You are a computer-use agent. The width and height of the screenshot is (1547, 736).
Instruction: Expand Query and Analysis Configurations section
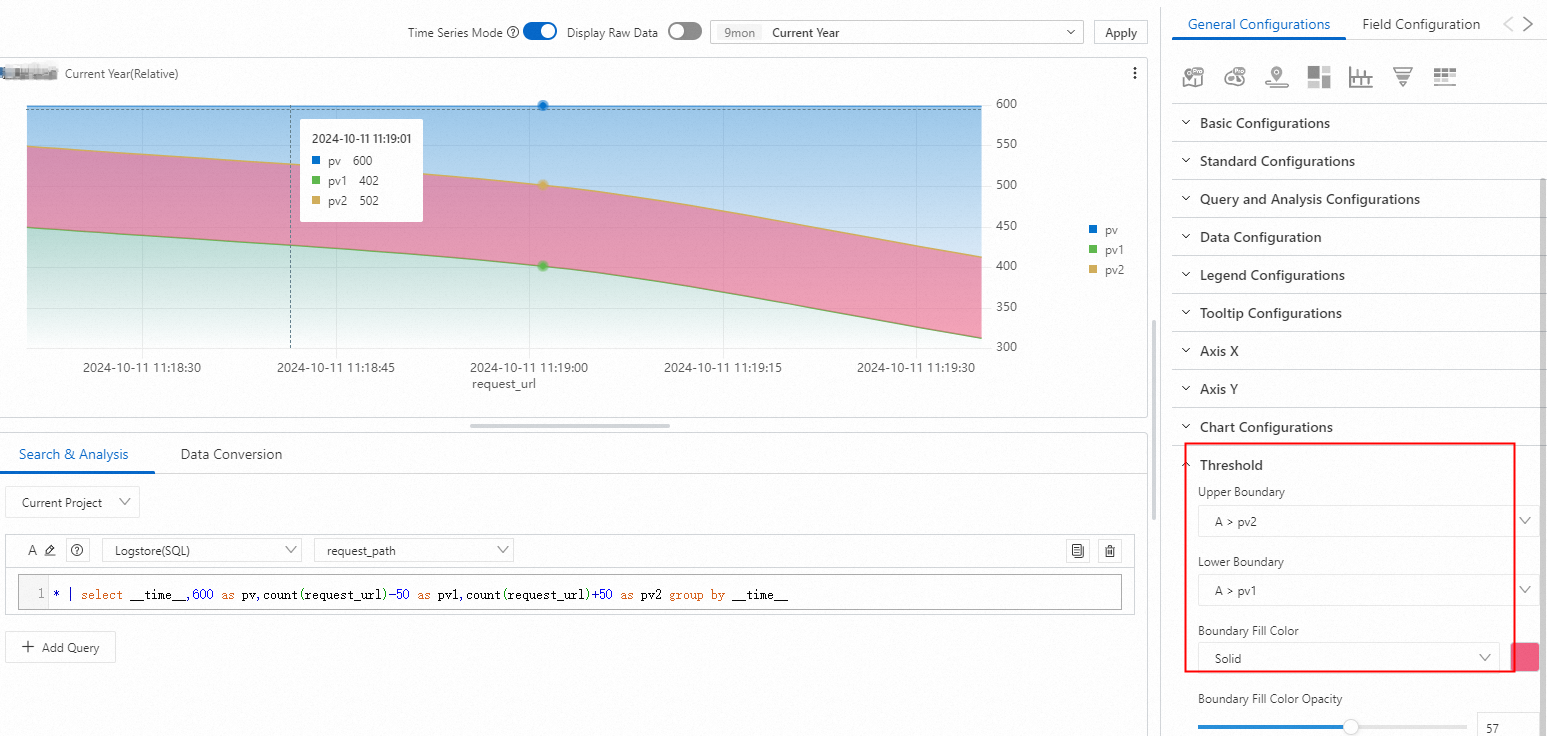[x=1360, y=199]
